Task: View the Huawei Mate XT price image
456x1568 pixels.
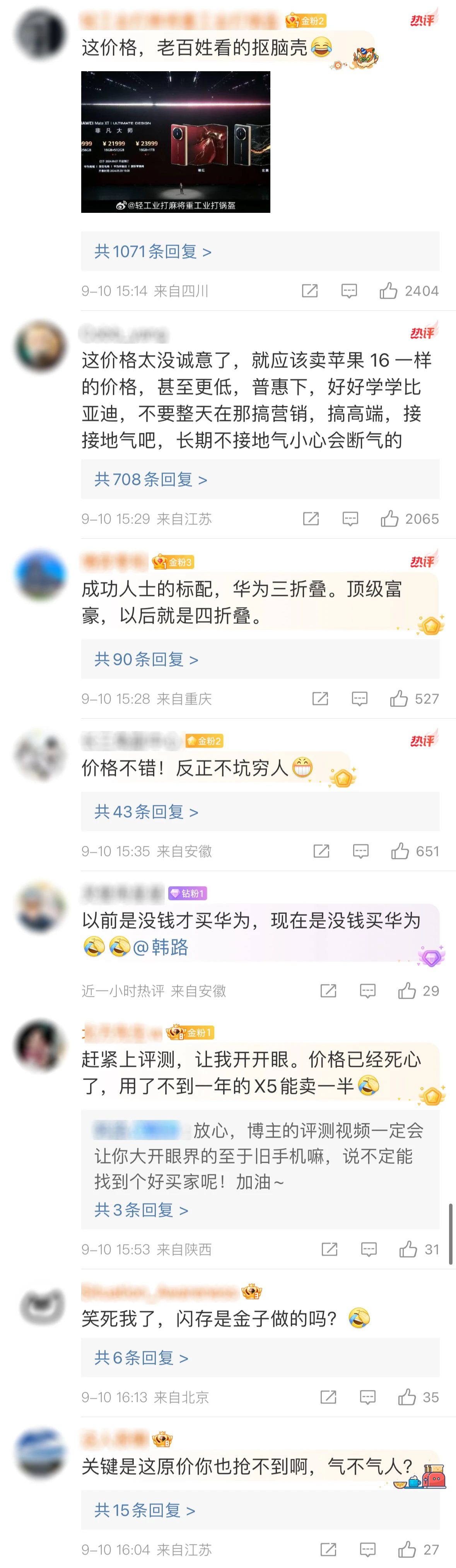Action: pyautogui.click(x=176, y=142)
